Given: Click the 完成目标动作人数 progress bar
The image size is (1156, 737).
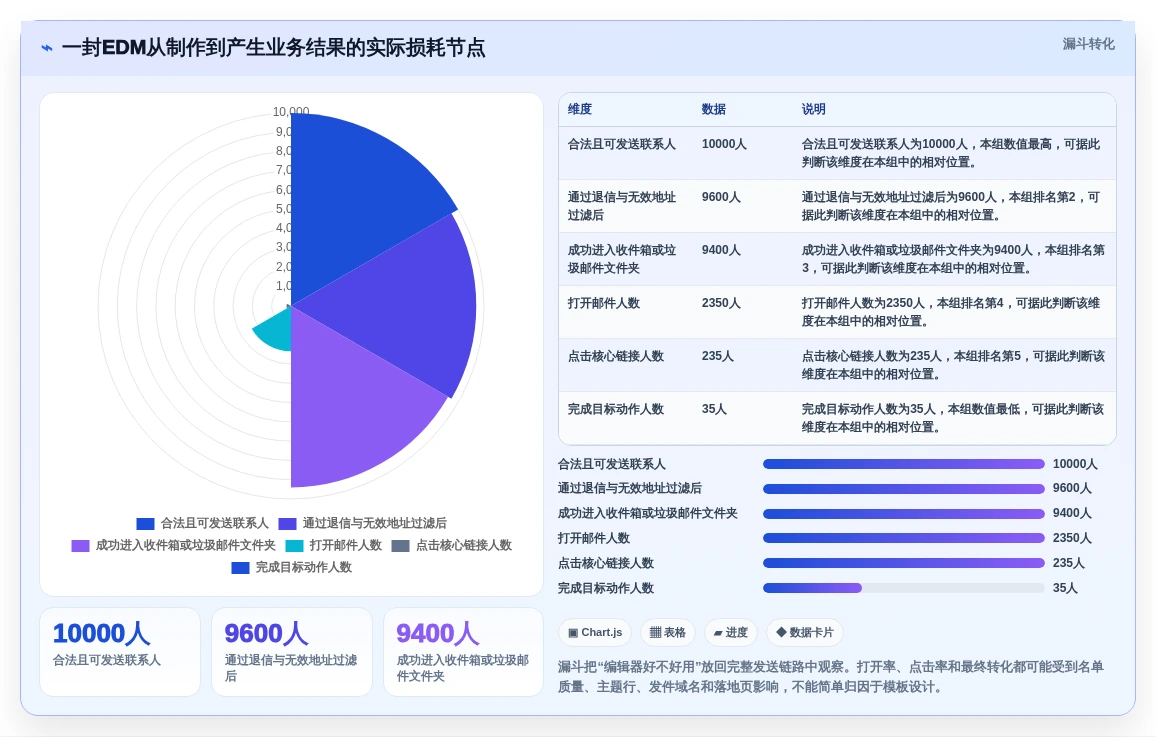Looking at the screenshot, I should [904, 588].
